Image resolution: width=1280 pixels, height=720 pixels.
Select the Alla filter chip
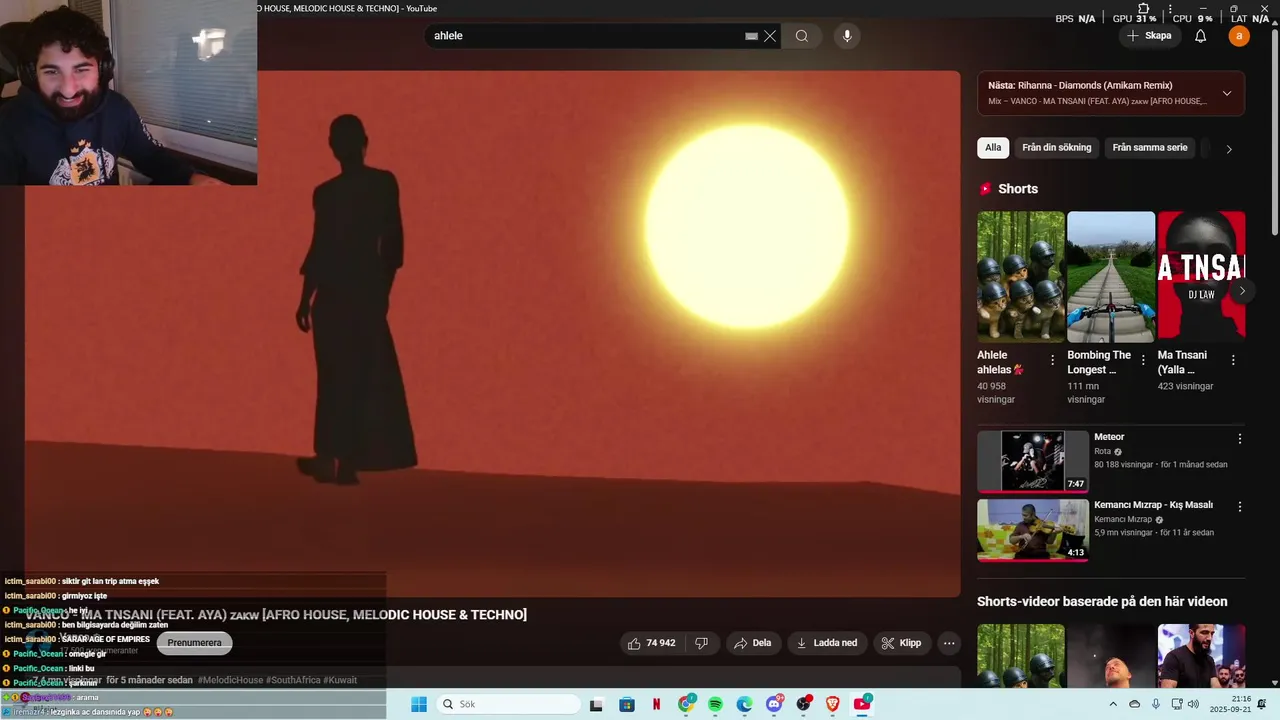click(993, 148)
